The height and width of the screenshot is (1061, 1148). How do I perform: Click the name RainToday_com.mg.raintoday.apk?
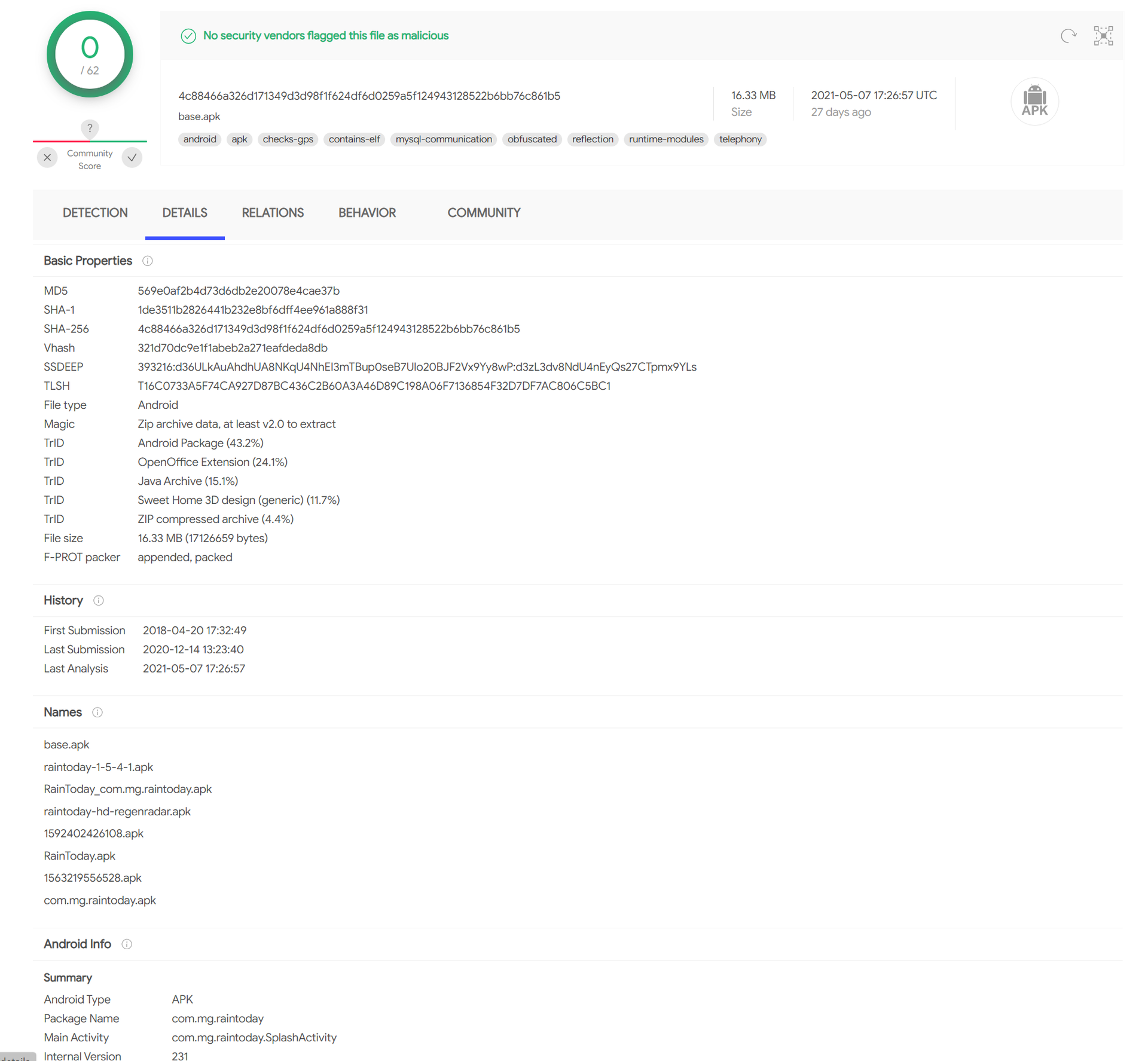tap(127, 790)
